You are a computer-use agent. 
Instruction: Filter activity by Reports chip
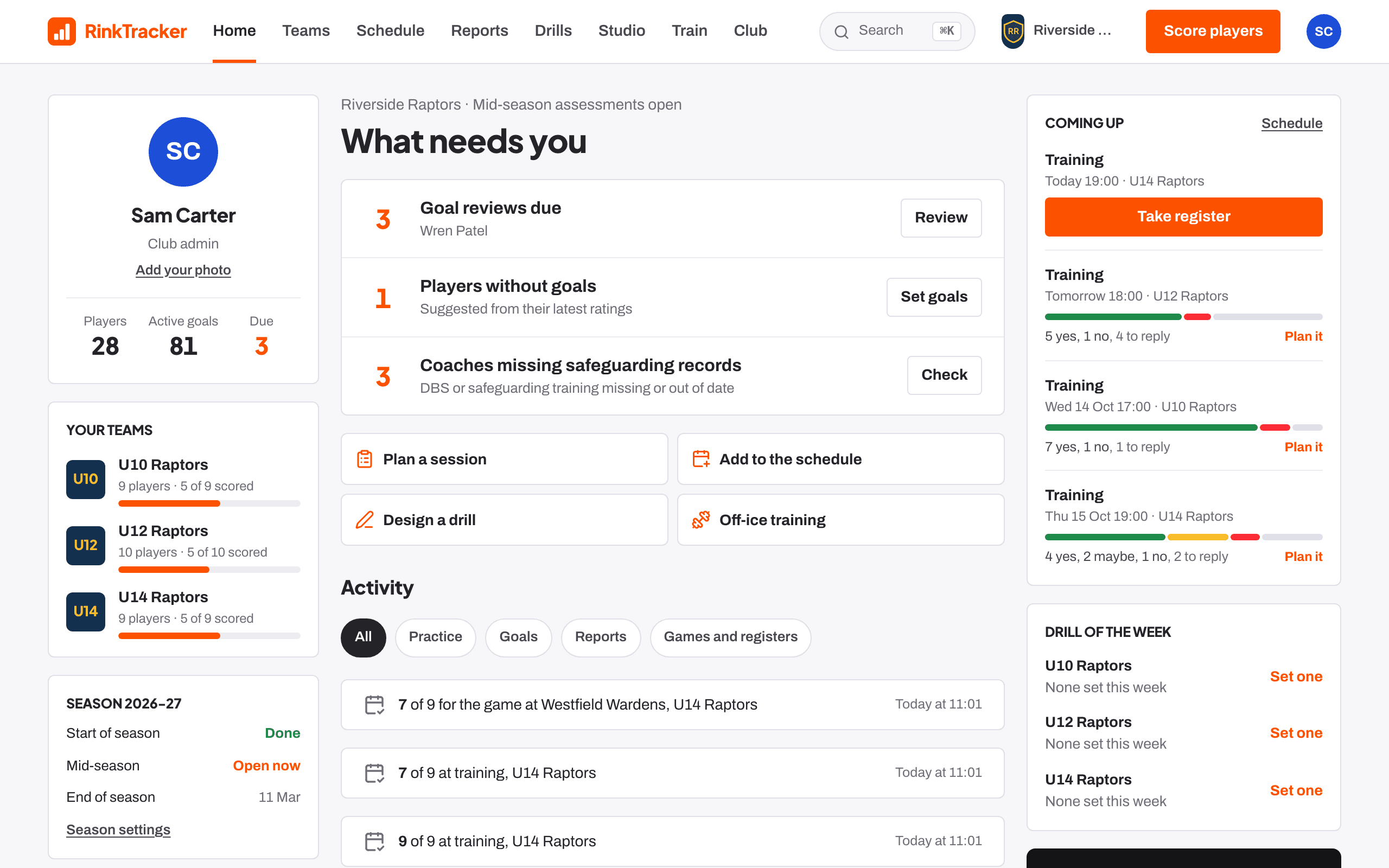(x=601, y=637)
